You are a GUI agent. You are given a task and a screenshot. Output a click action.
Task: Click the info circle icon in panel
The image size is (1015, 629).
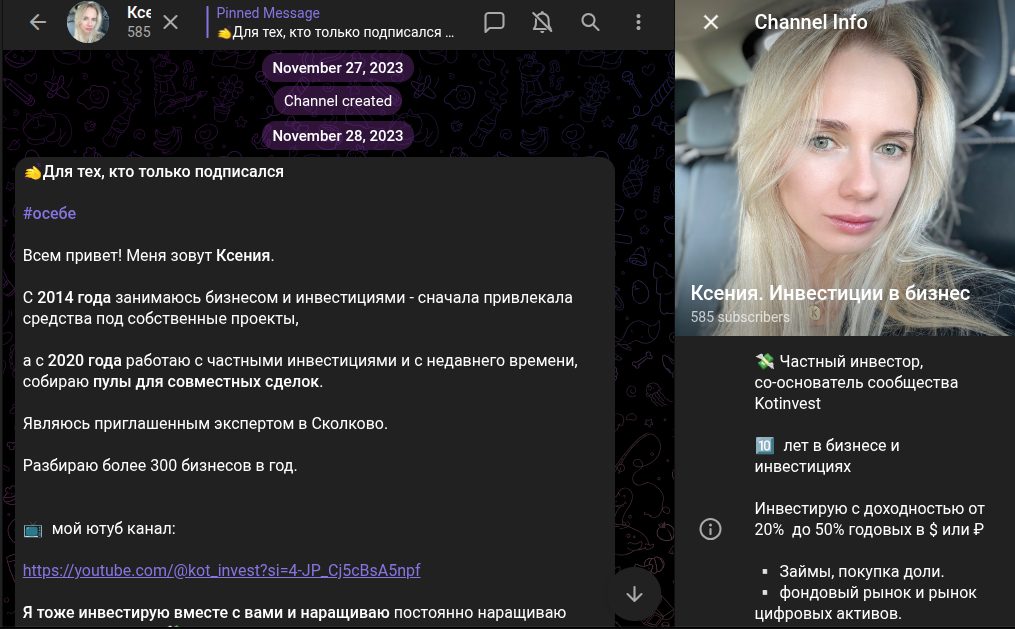point(710,529)
